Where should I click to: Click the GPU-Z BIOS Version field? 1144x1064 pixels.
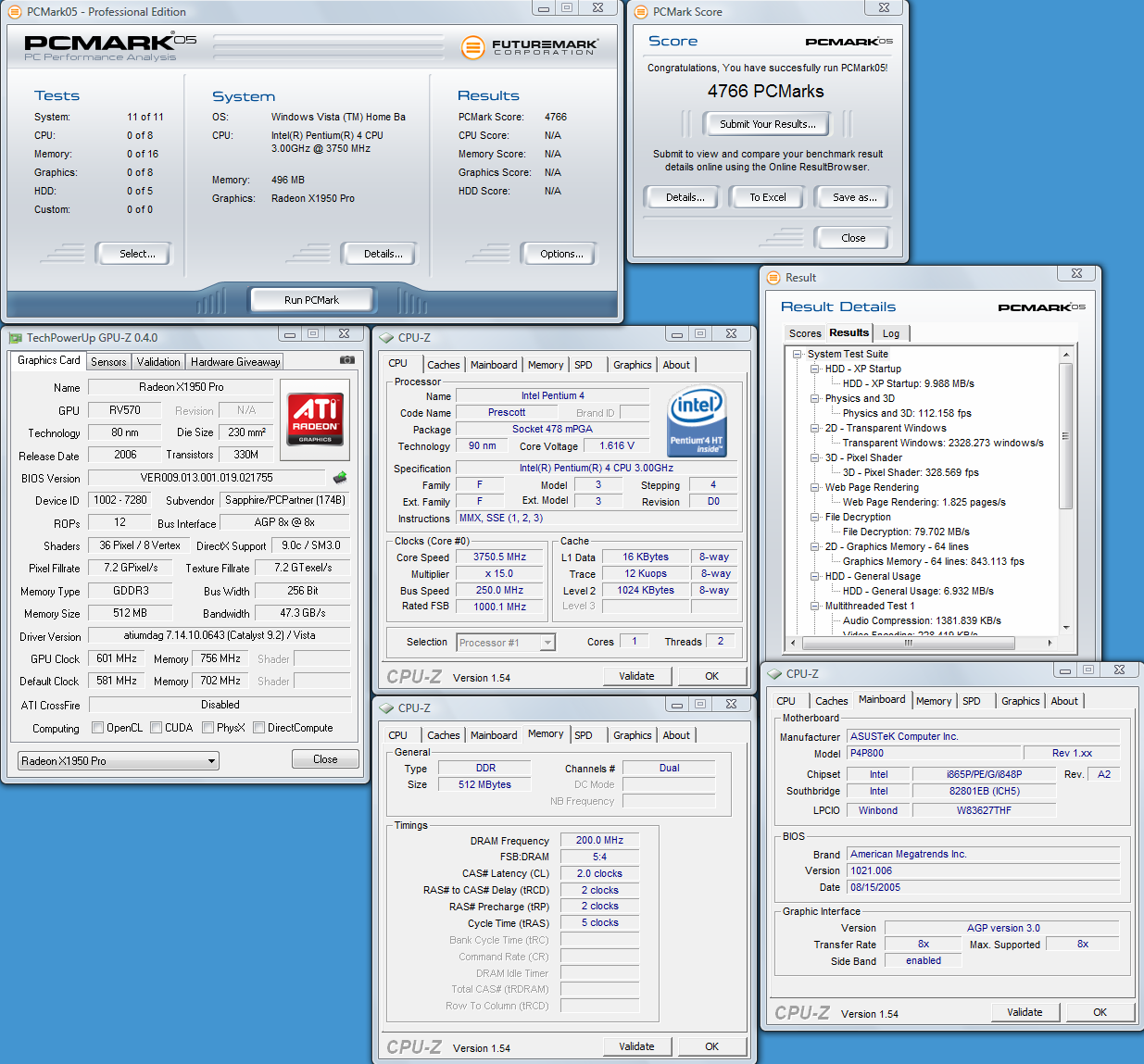207,478
